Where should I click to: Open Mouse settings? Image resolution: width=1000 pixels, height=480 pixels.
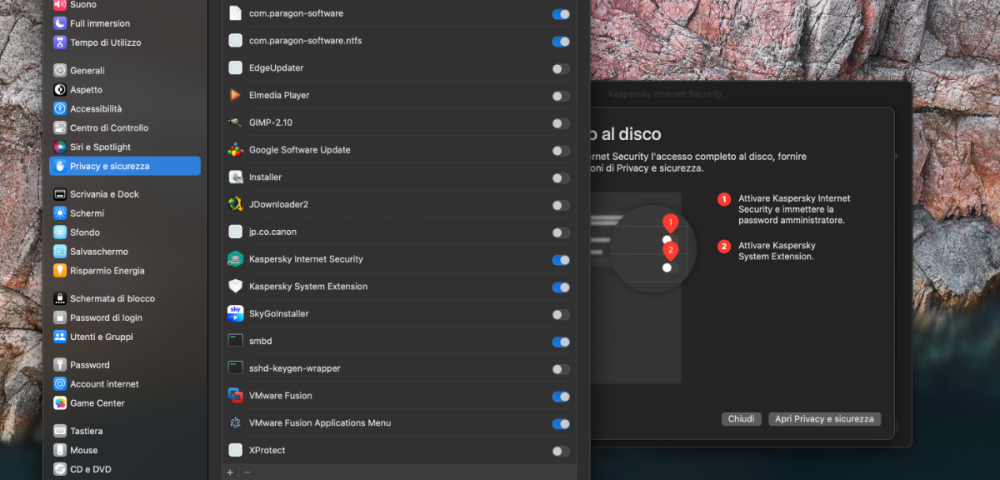[x=125, y=451]
